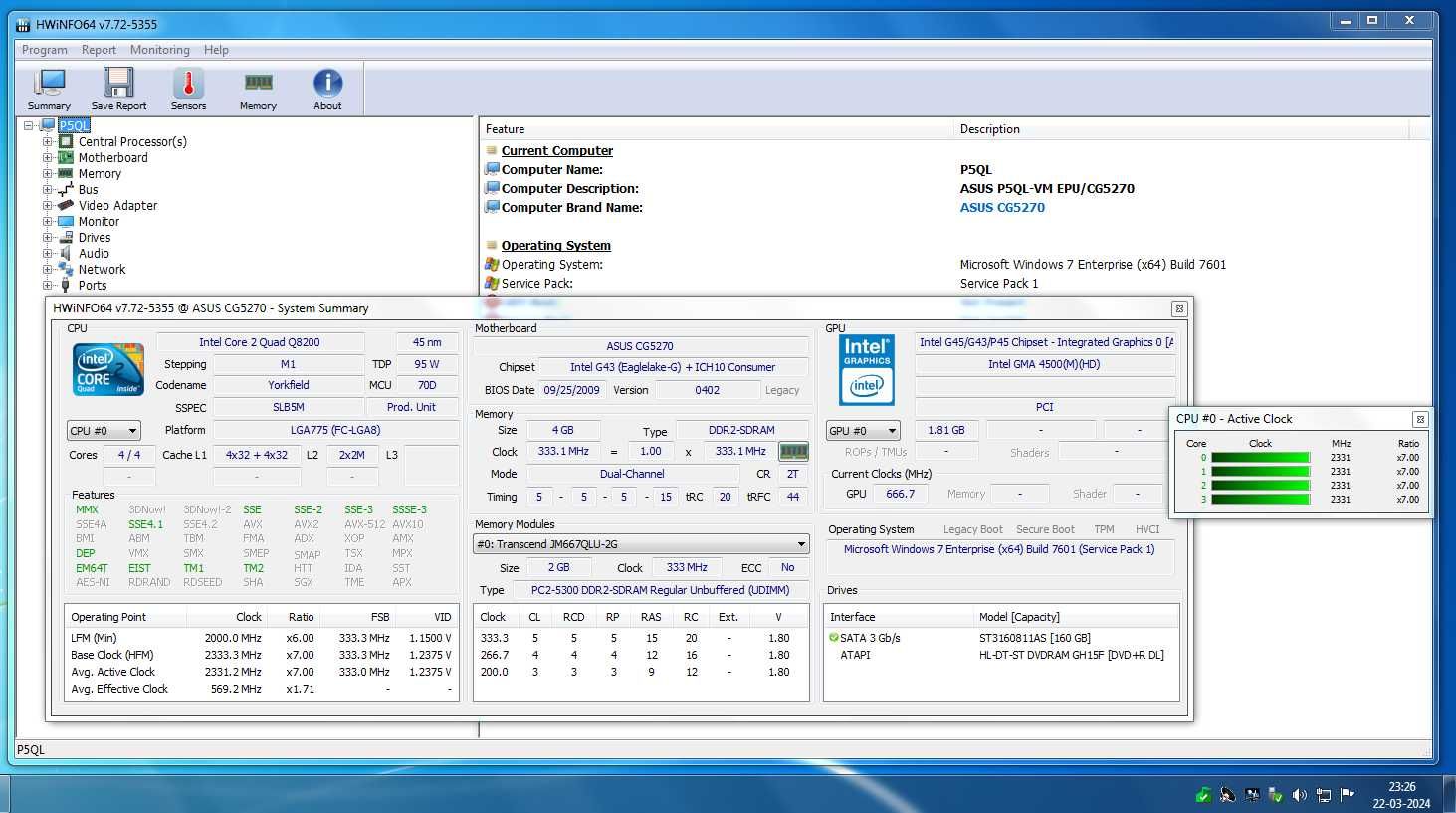Click the green memory chip icon beside 333.1 MHz
The height and width of the screenshot is (813, 1456).
[x=793, y=452]
